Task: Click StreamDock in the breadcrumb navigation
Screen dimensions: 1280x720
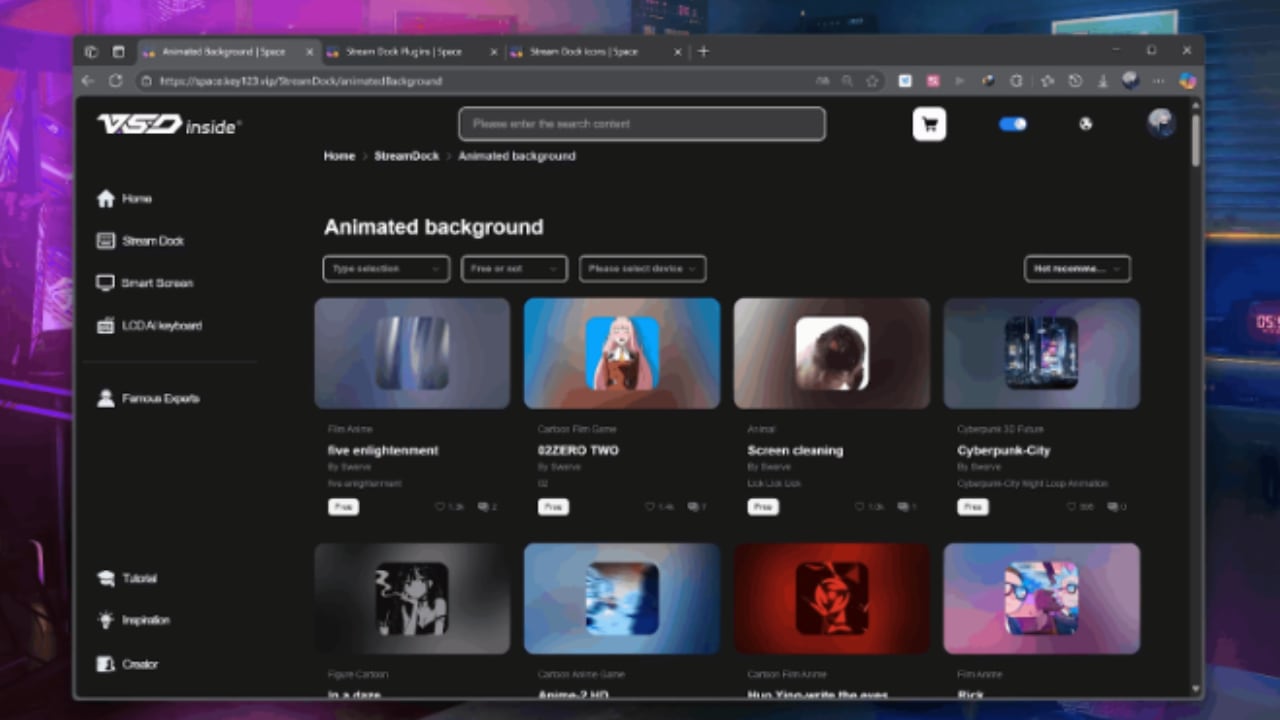Action: tap(406, 156)
